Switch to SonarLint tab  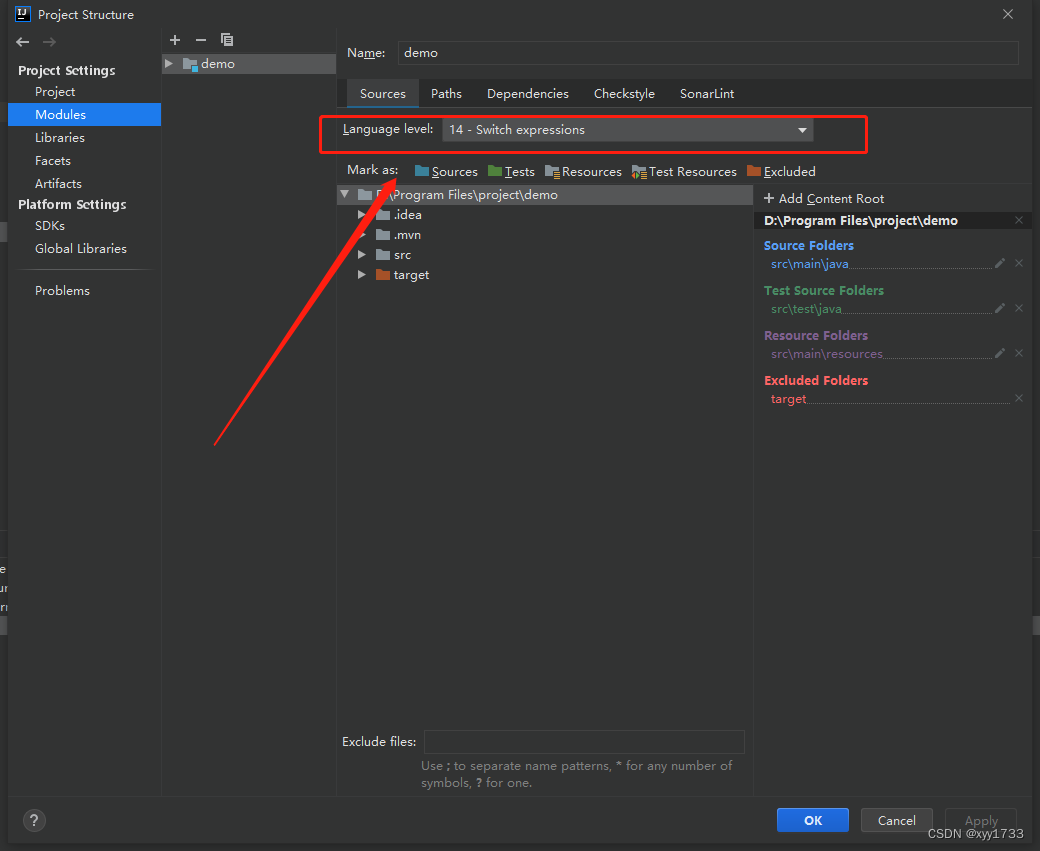click(x=707, y=94)
